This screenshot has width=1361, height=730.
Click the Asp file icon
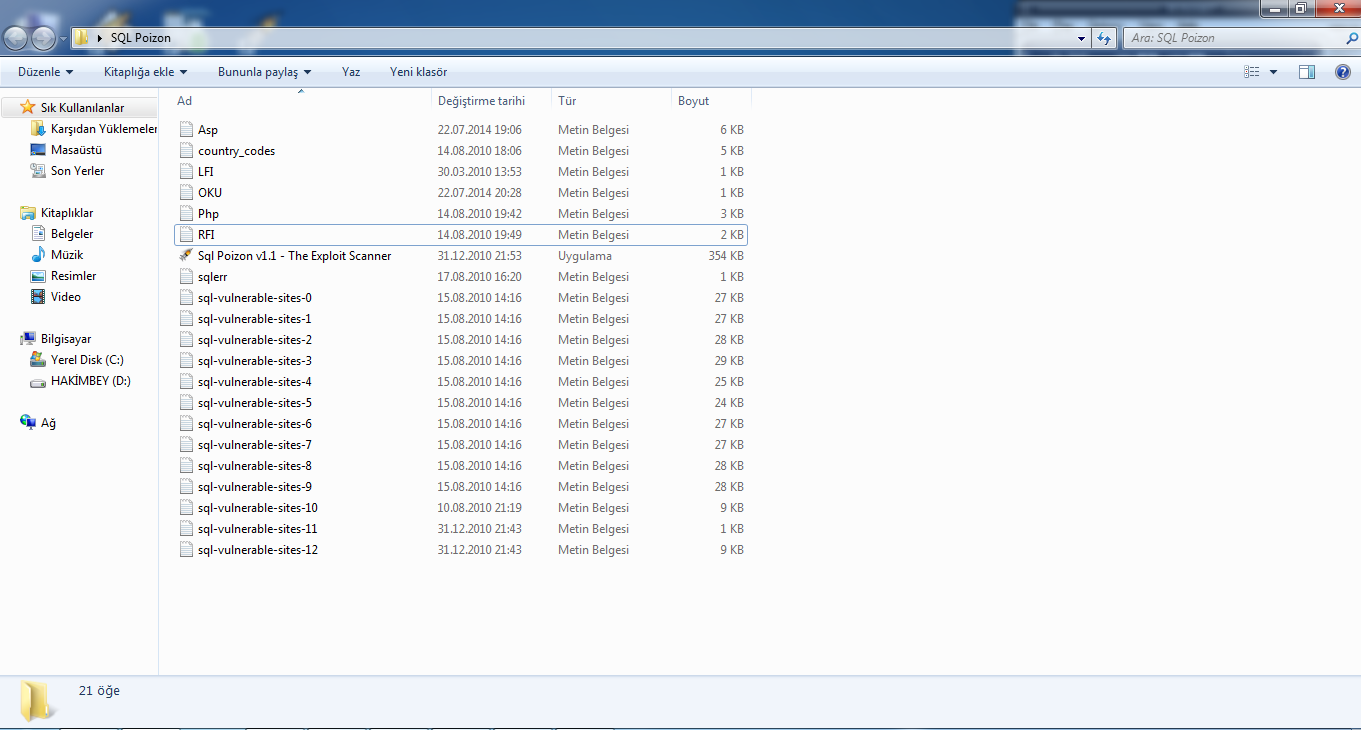186,130
